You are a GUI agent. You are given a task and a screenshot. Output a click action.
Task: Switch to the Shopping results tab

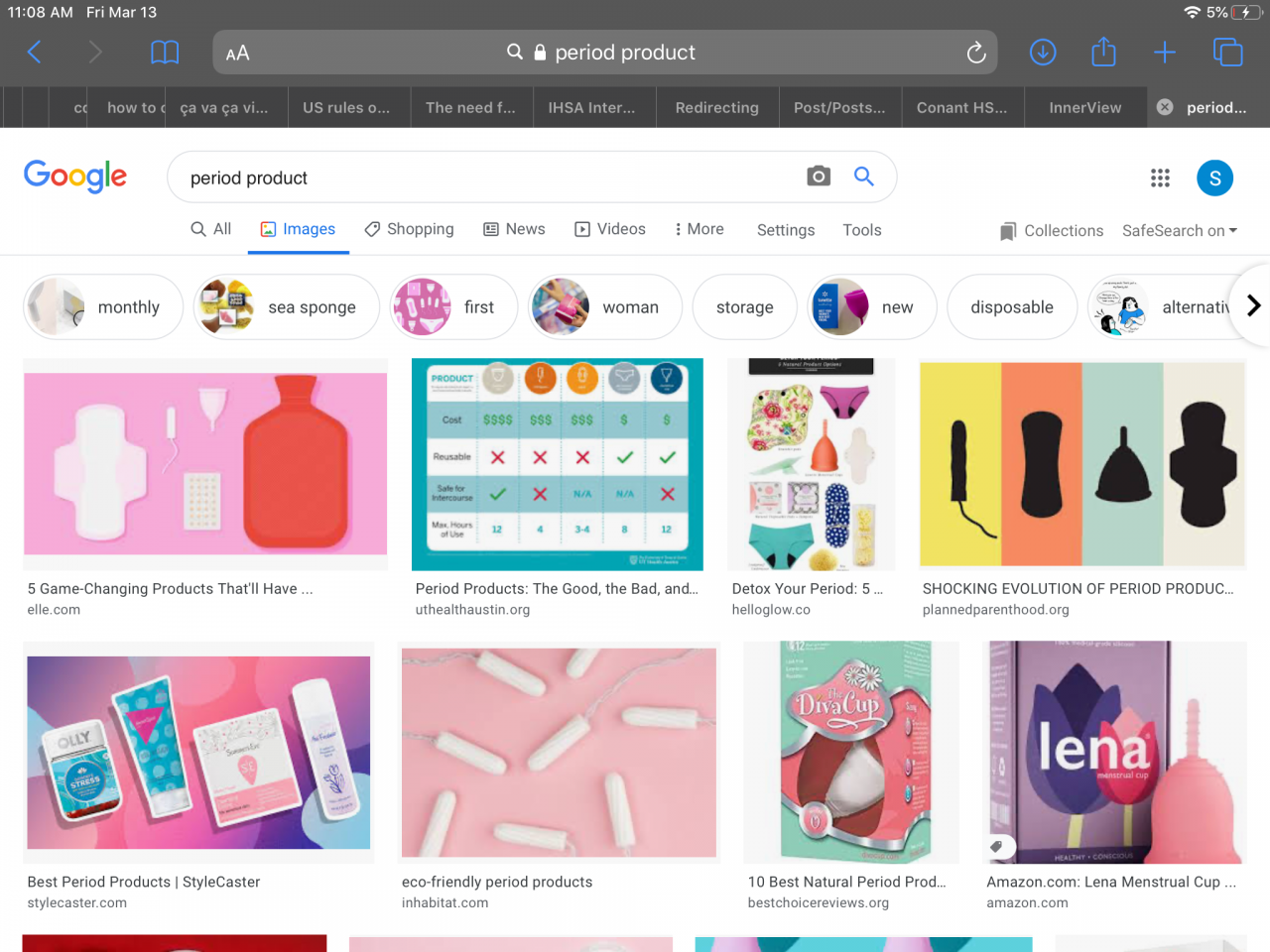click(409, 229)
